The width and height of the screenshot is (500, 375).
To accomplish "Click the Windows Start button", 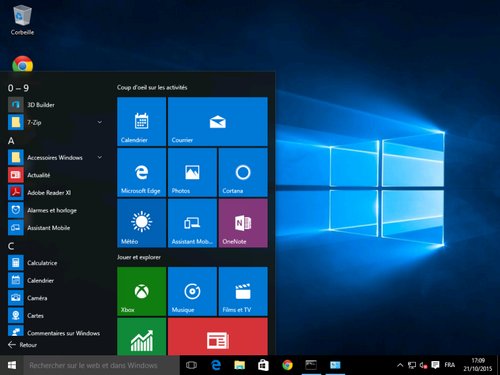I will click(12, 365).
